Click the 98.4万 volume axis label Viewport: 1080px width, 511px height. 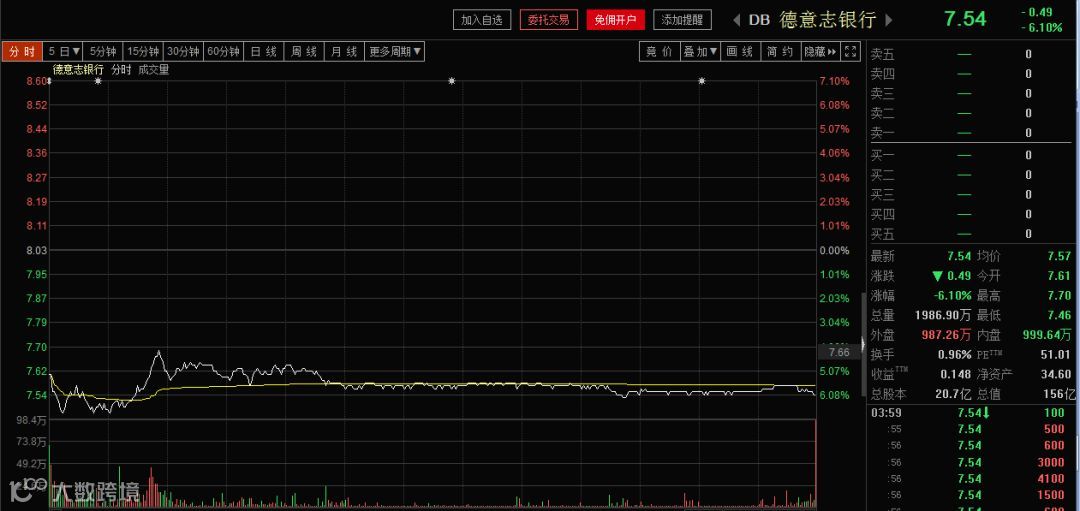32,420
